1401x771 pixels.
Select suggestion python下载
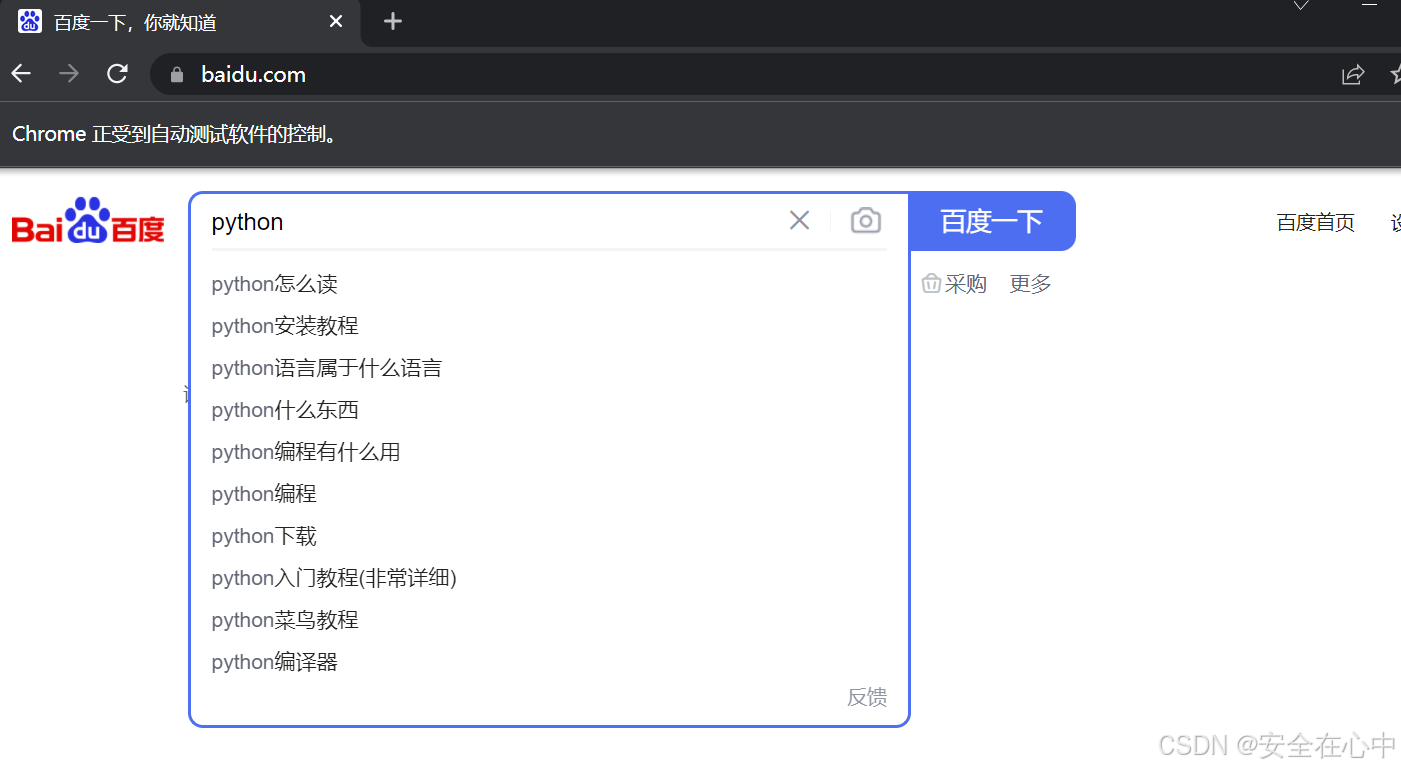pyautogui.click(x=548, y=536)
